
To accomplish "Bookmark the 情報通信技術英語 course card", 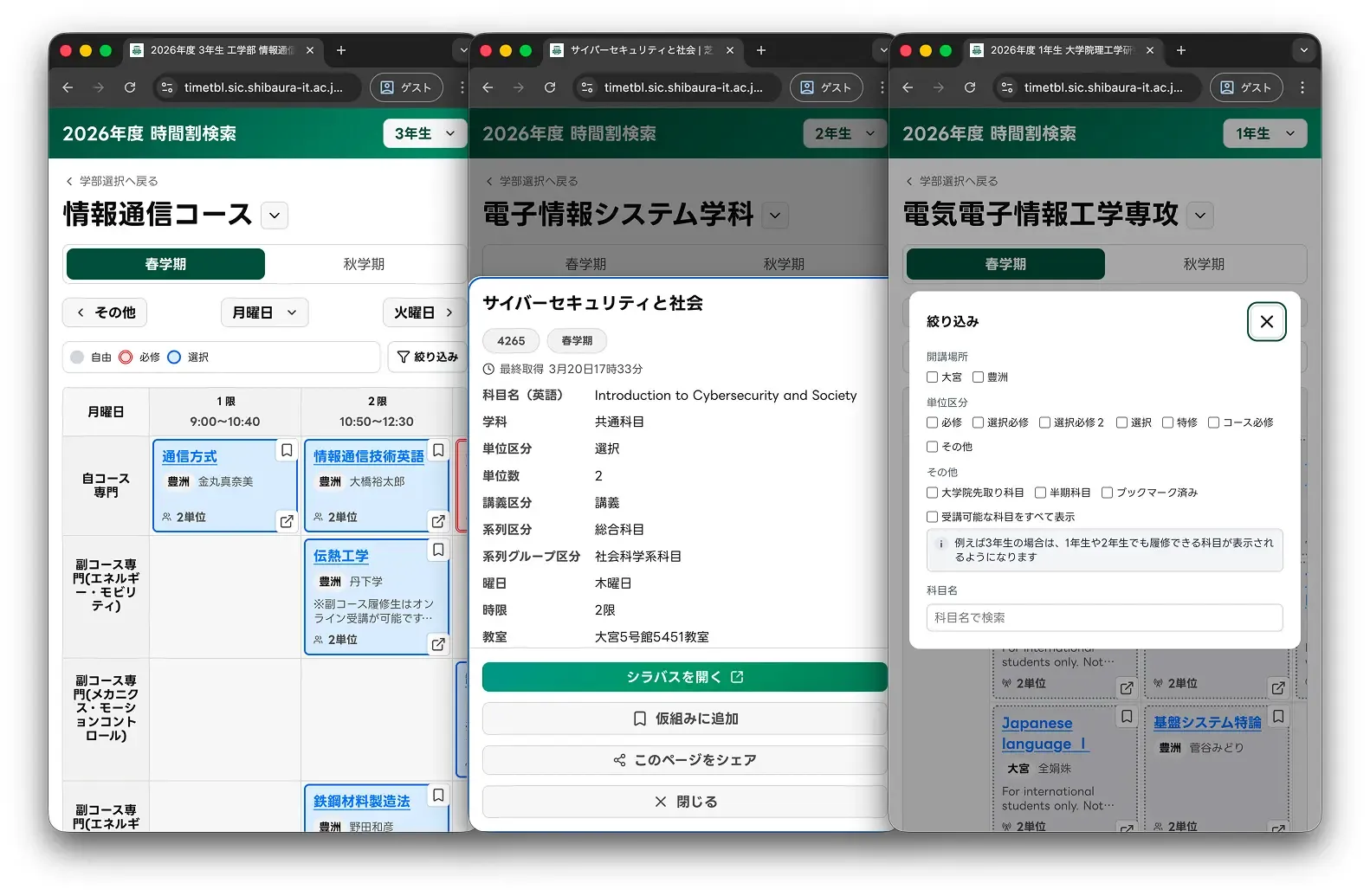I will [438, 450].
